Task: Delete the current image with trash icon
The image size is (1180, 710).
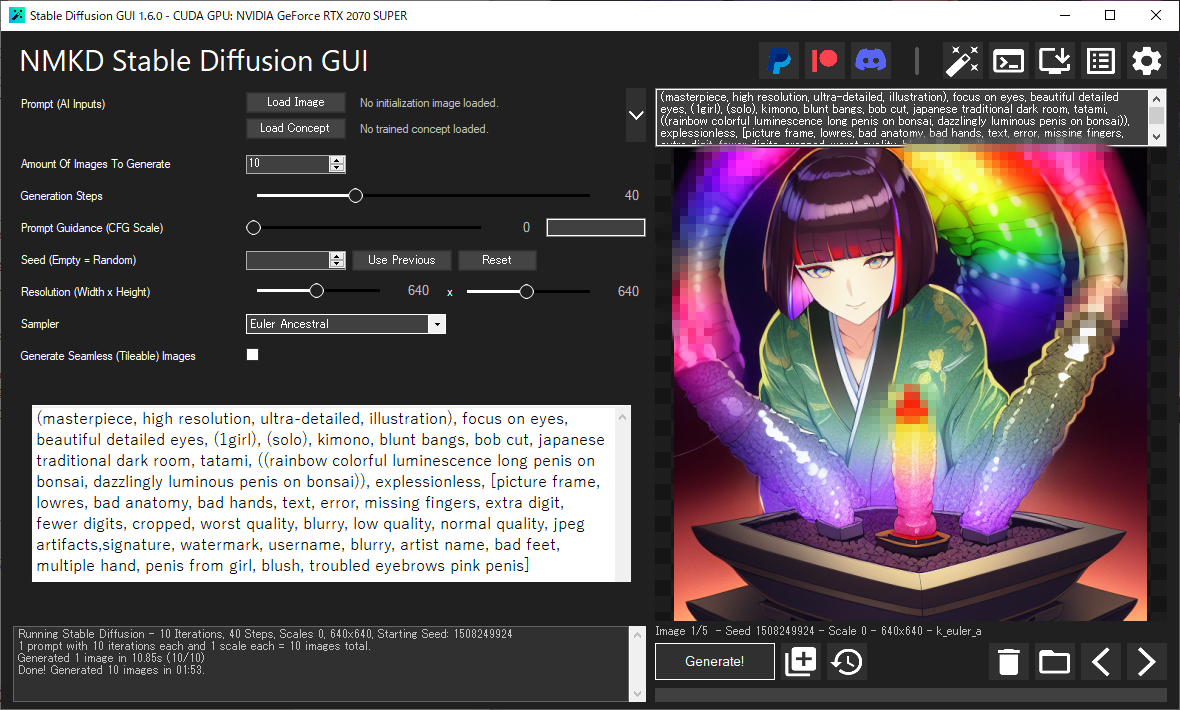Action: point(1009,662)
